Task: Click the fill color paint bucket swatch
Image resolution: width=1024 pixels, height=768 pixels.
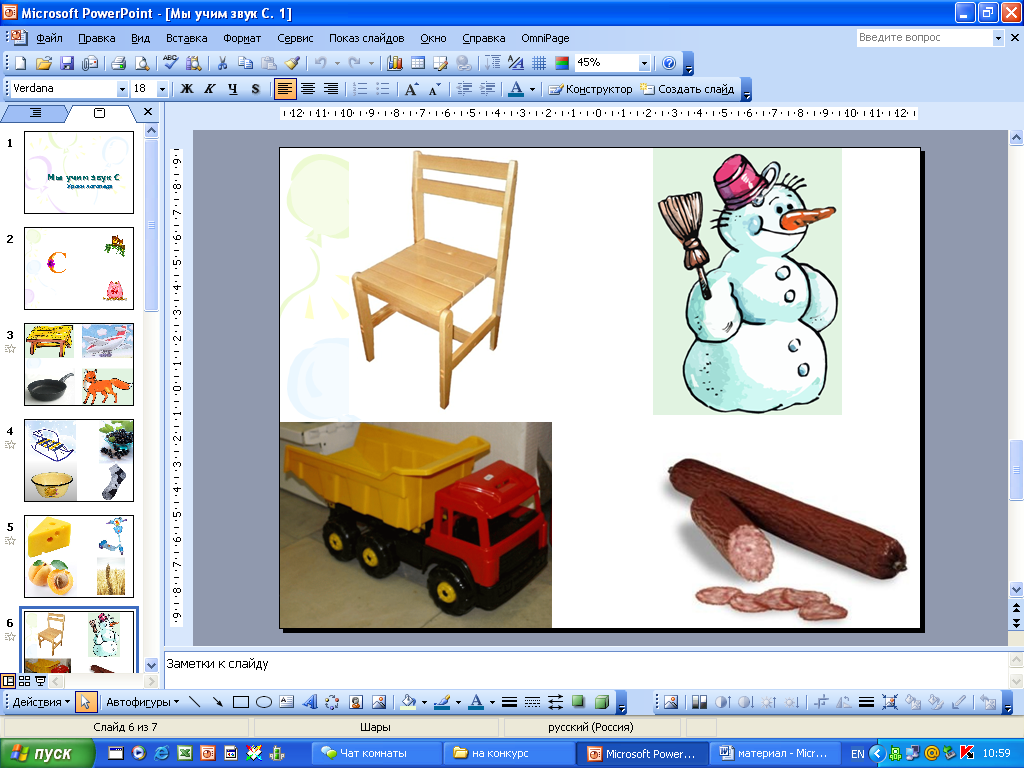Action: tap(408, 702)
